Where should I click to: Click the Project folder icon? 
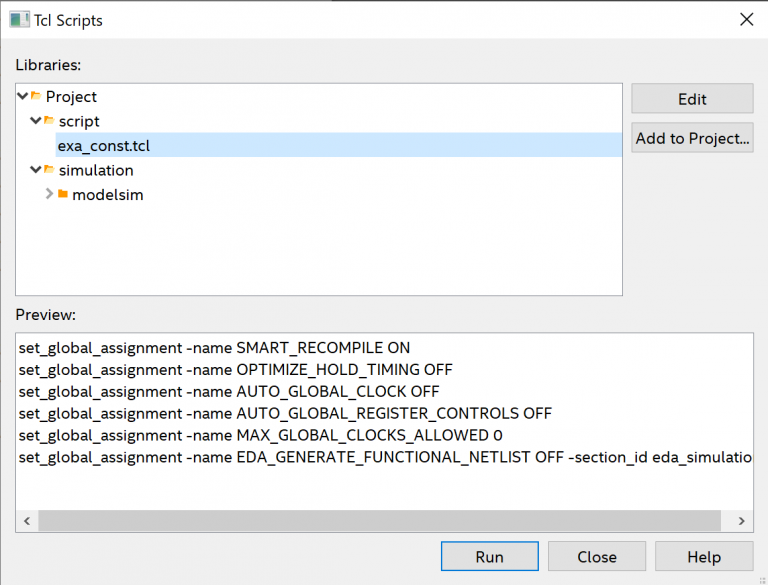click(36, 97)
